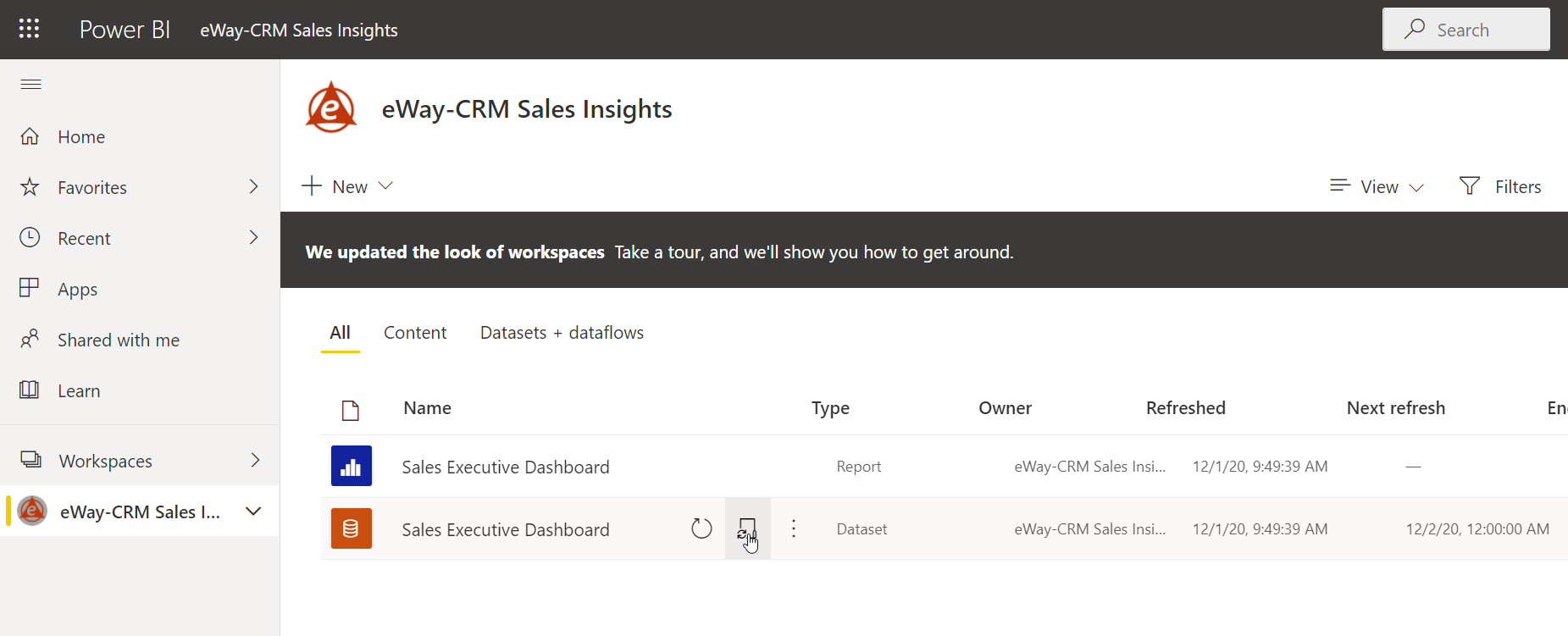1568x636 pixels.
Task: Click the Home house icon
Action: coord(30,136)
